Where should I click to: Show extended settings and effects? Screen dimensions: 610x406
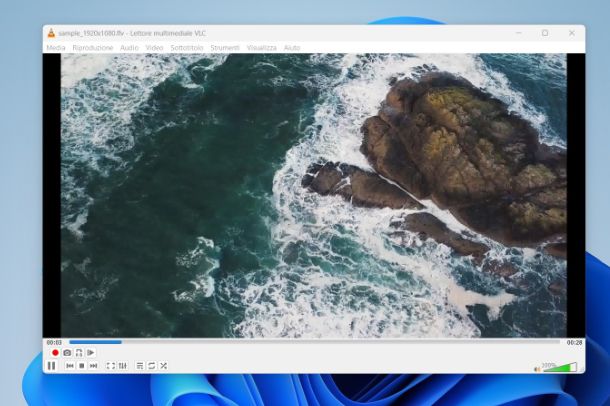tap(123, 366)
